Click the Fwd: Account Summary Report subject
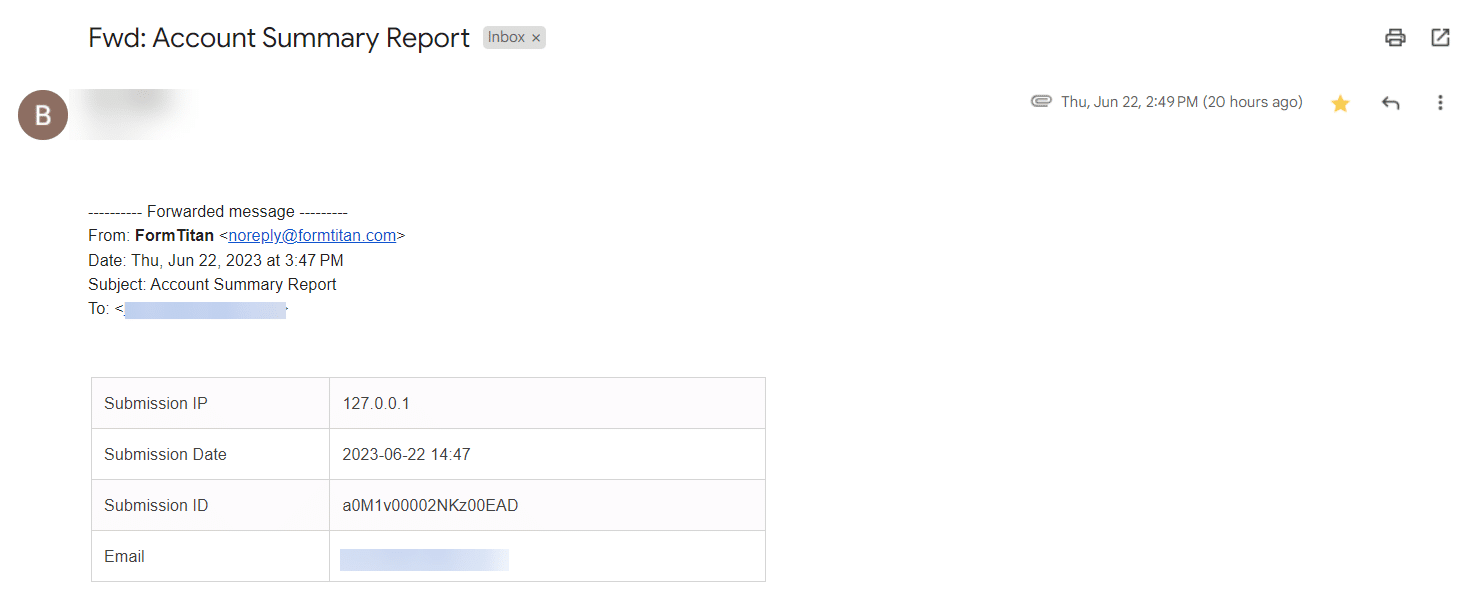The width and height of the screenshot is (1459, 595). [x=279, y=38]
